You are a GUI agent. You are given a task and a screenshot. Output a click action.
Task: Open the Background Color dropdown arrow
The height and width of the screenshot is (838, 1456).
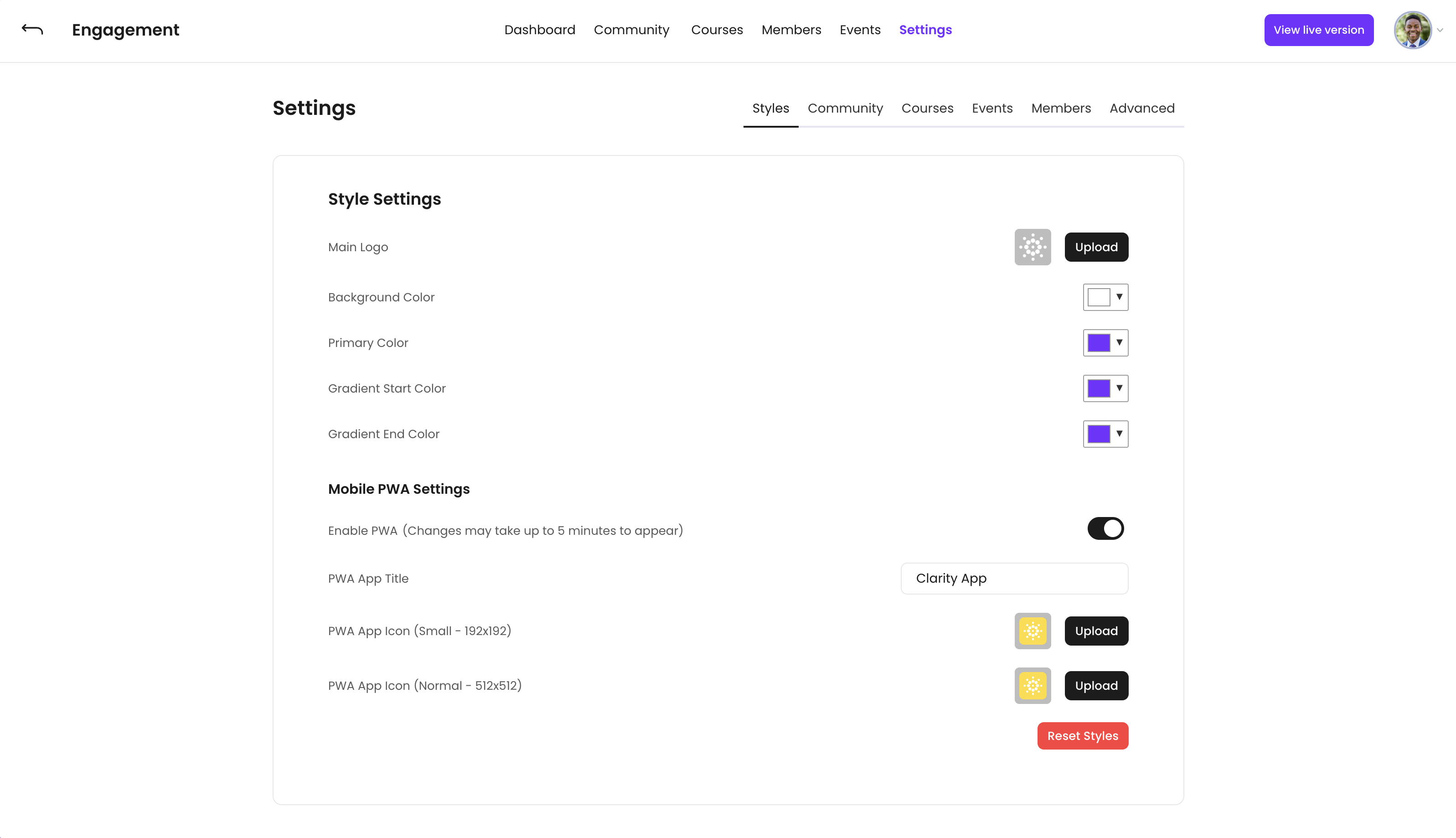pos(1119,297)
